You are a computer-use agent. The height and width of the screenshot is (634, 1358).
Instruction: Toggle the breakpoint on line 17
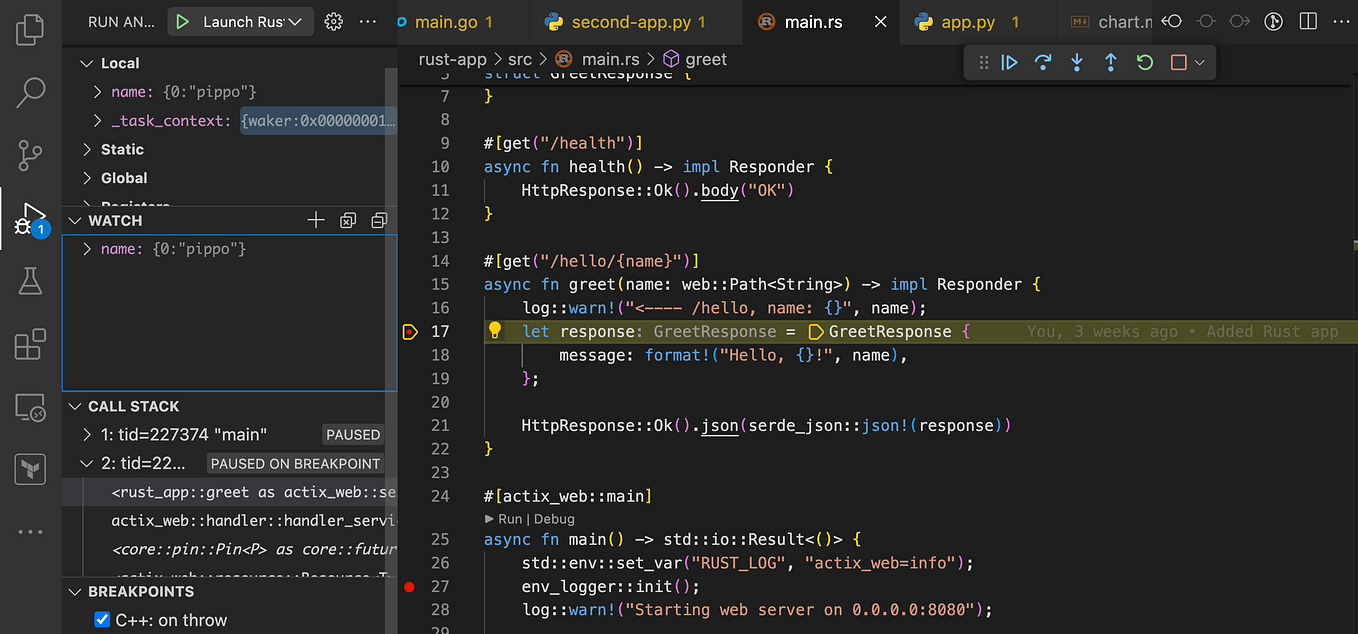(410, 331)
